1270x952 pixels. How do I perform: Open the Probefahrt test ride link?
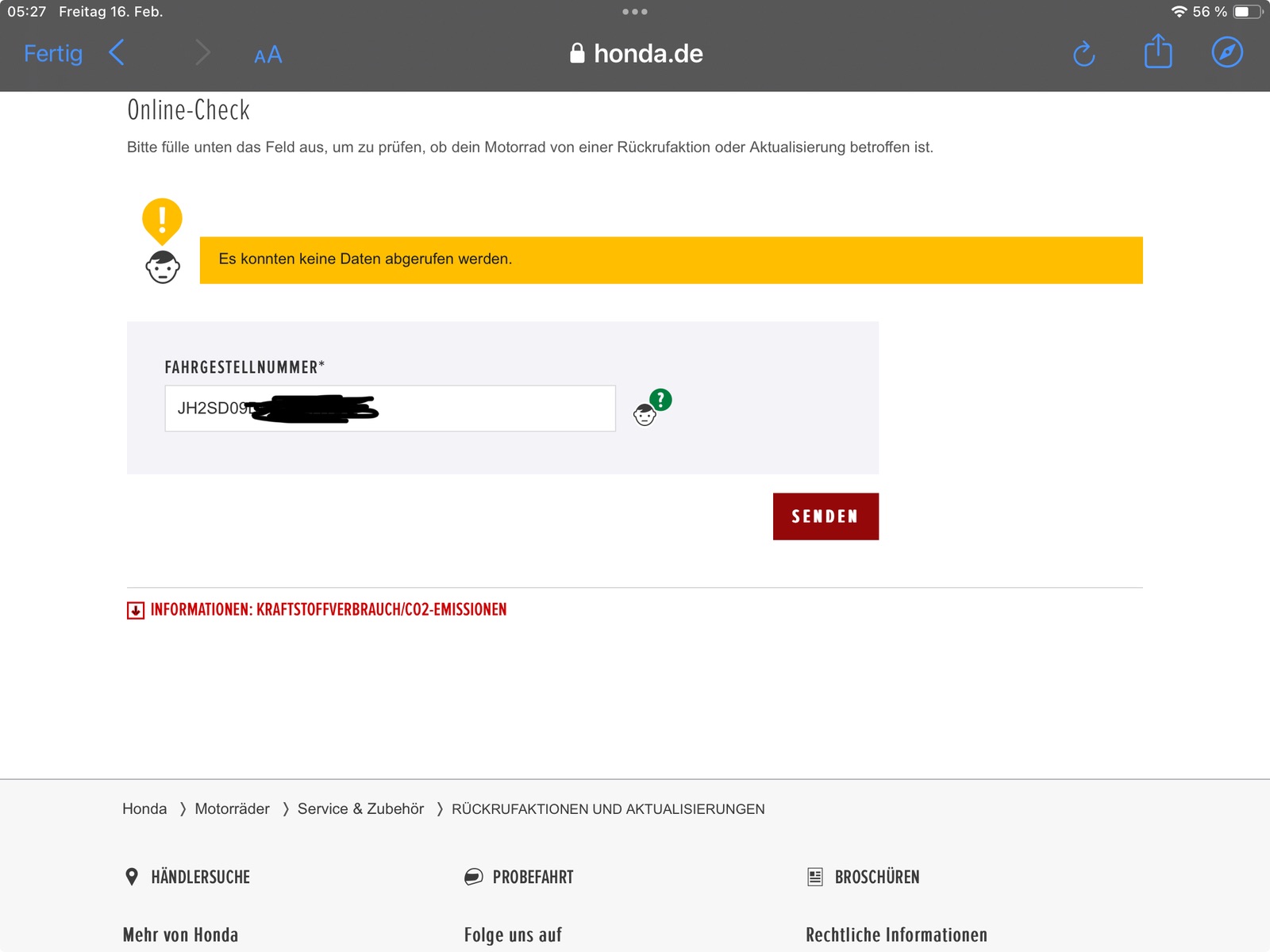pyautogui.click(x=532, y=877)
